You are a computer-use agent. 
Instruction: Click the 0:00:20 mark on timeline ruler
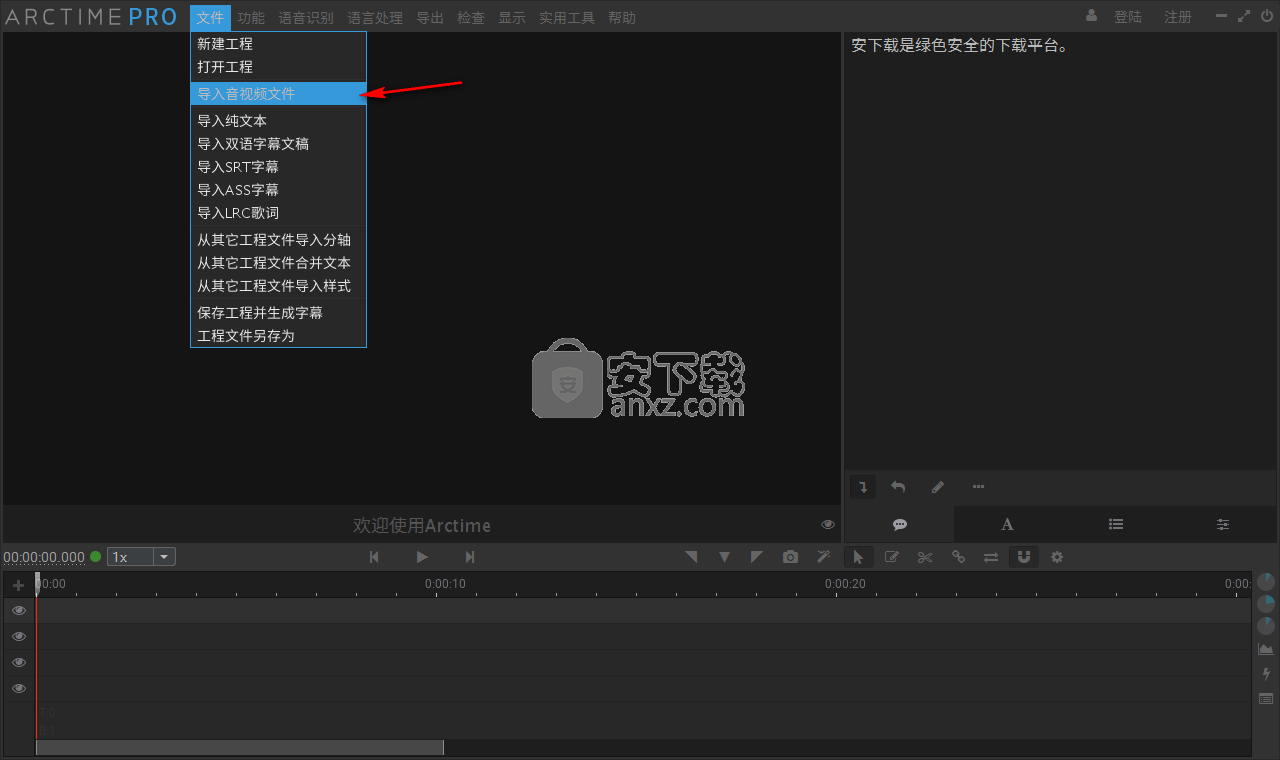point(845,583)
